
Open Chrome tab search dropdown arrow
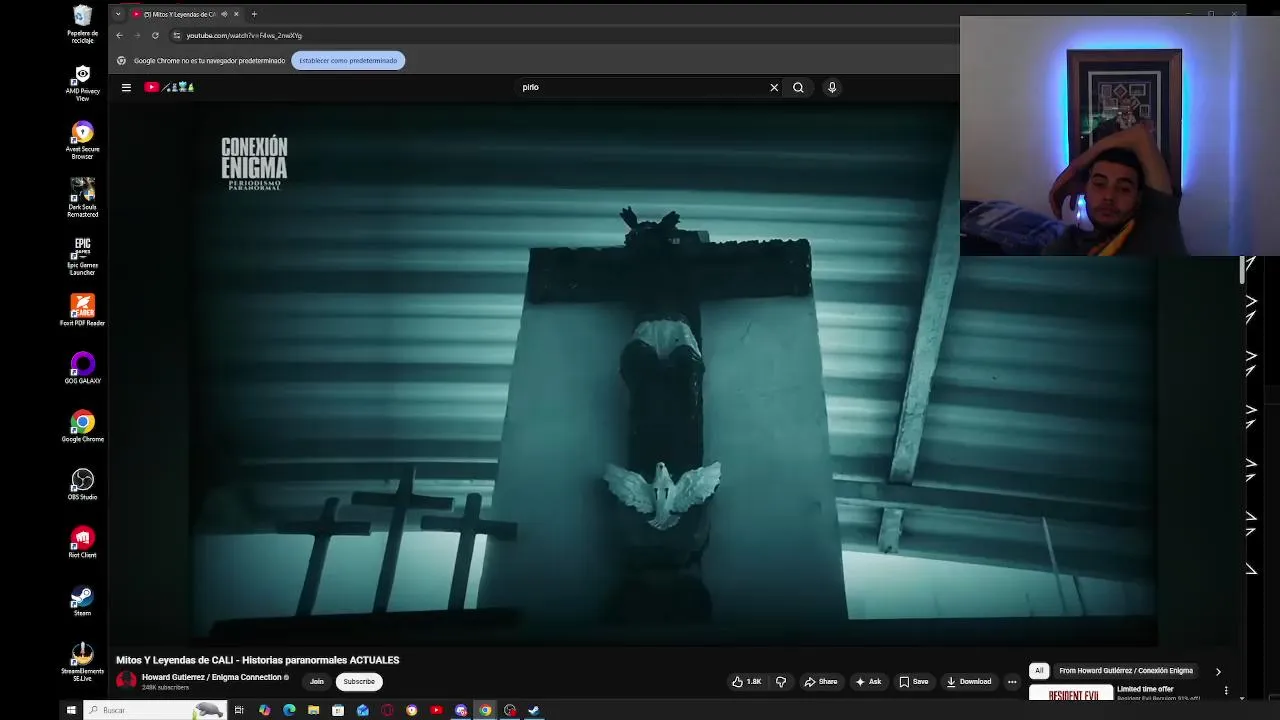(118, 14)
